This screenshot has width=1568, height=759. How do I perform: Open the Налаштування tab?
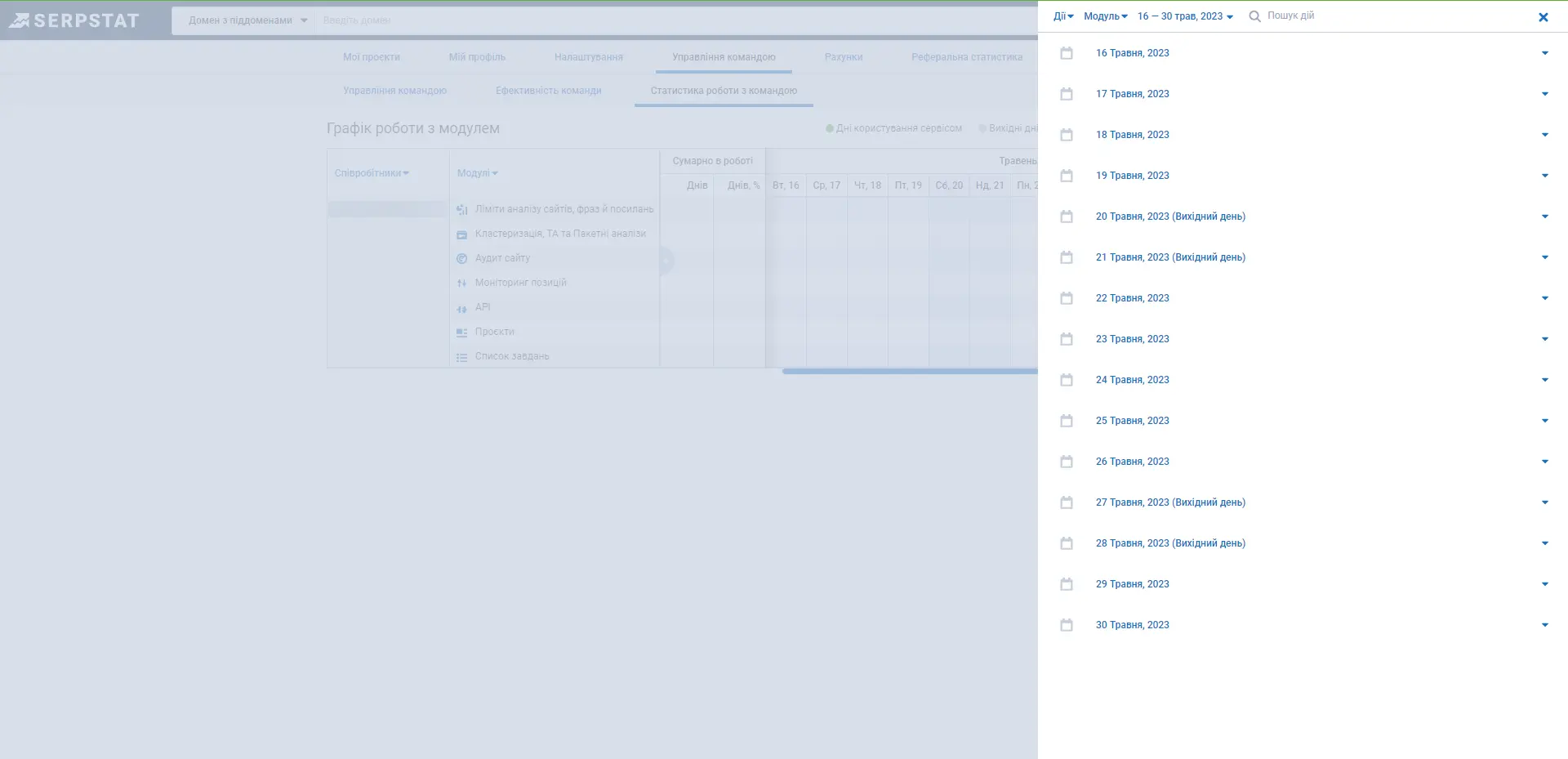(589, 57)
